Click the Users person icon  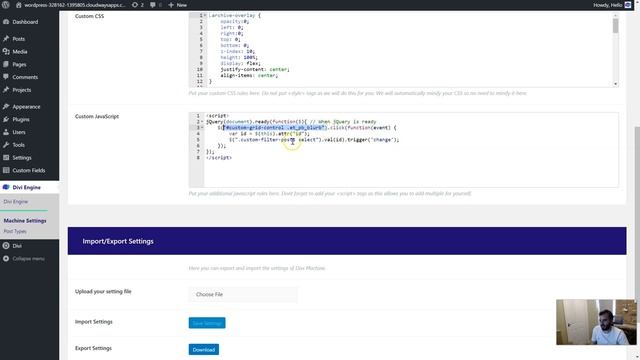click(x=6, y=132)
